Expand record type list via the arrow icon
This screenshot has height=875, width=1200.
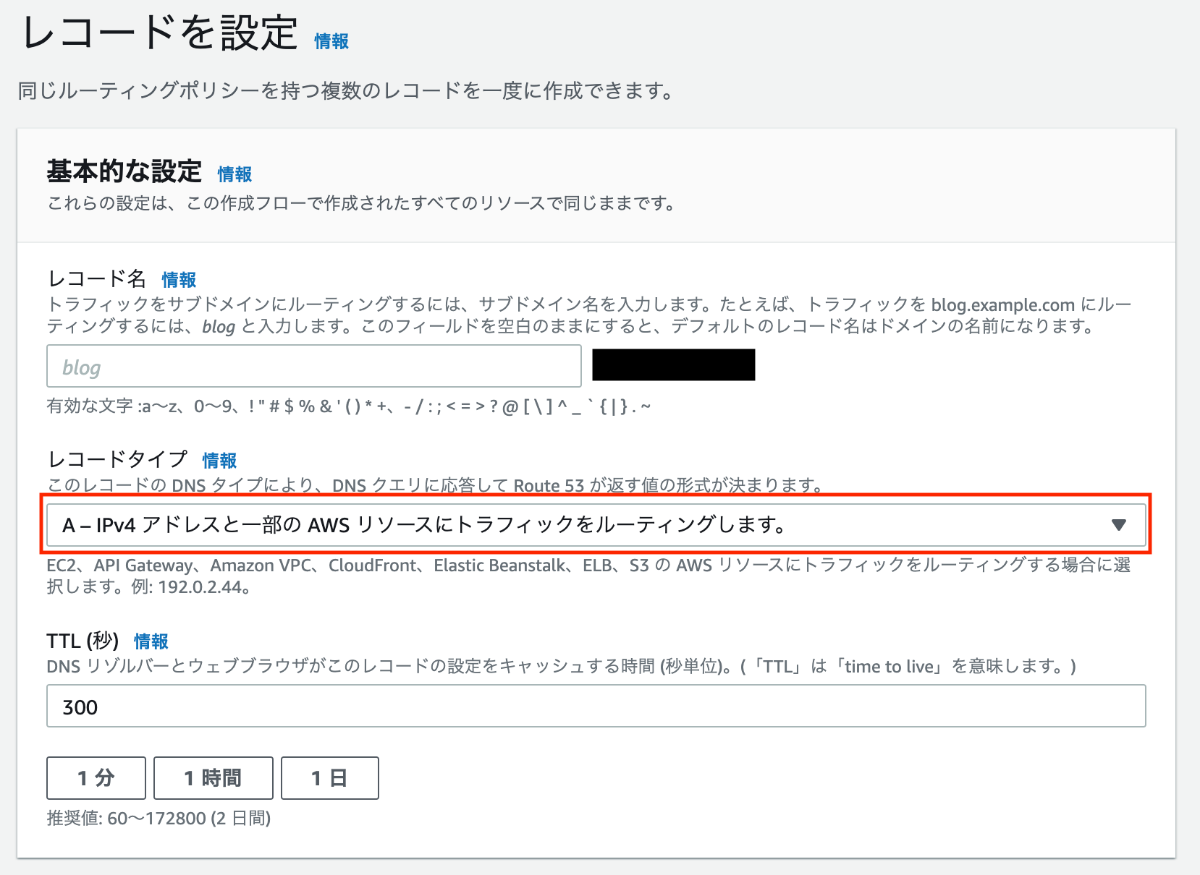tap(1119, 525)
